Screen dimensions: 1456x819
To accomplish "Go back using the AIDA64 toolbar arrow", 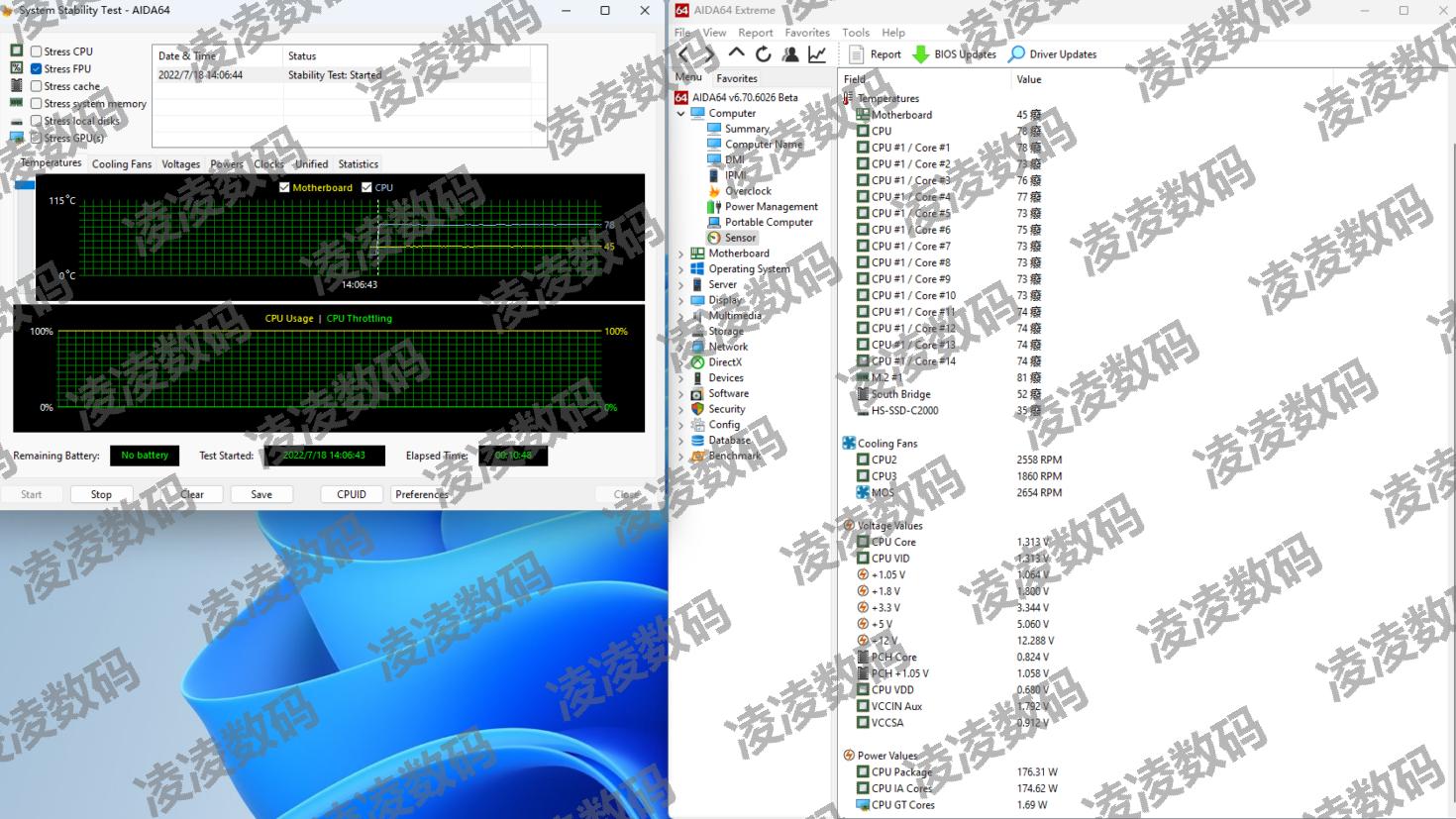I will (684, 54).
